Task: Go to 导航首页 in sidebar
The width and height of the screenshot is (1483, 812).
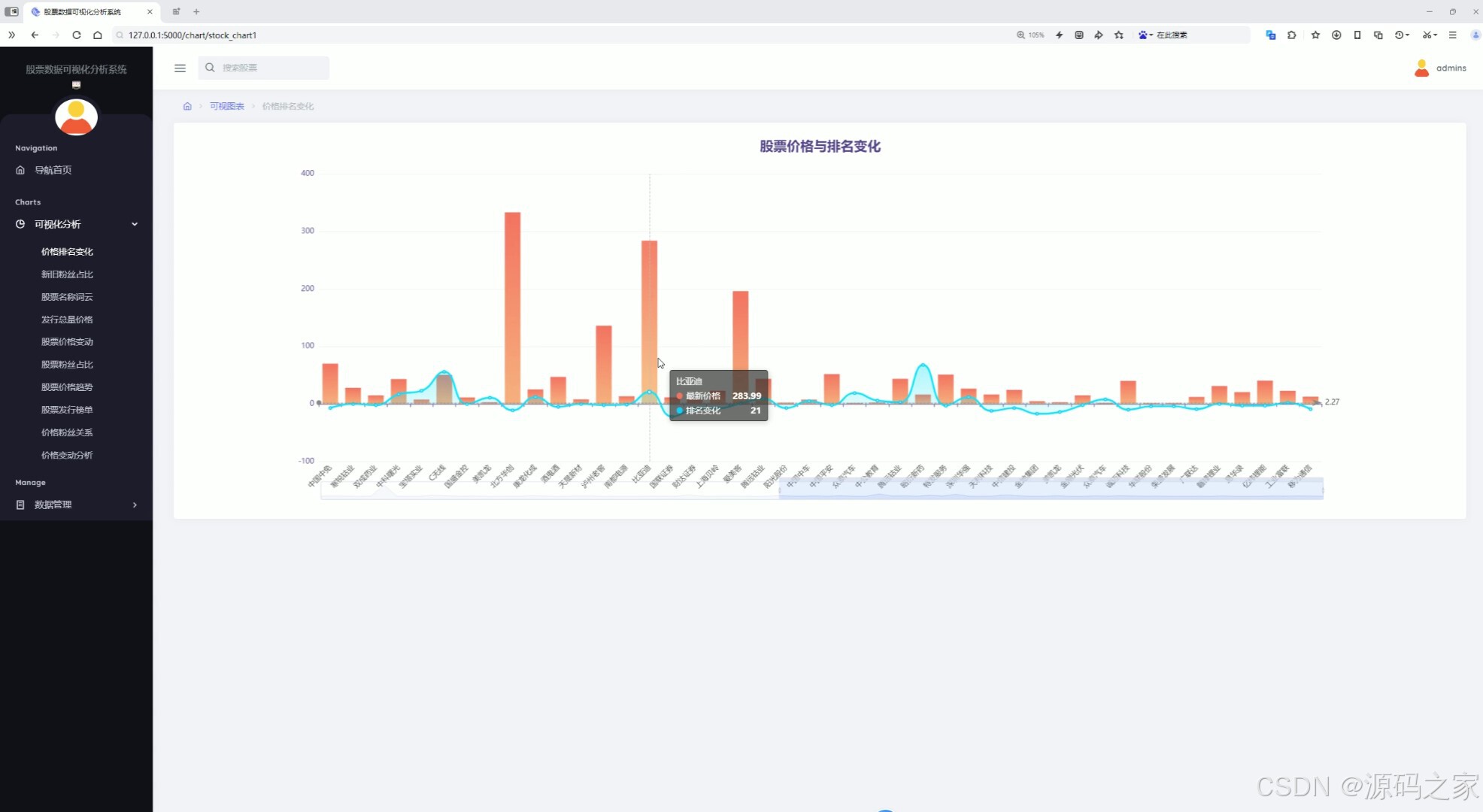Action: [x=53, y=170]
